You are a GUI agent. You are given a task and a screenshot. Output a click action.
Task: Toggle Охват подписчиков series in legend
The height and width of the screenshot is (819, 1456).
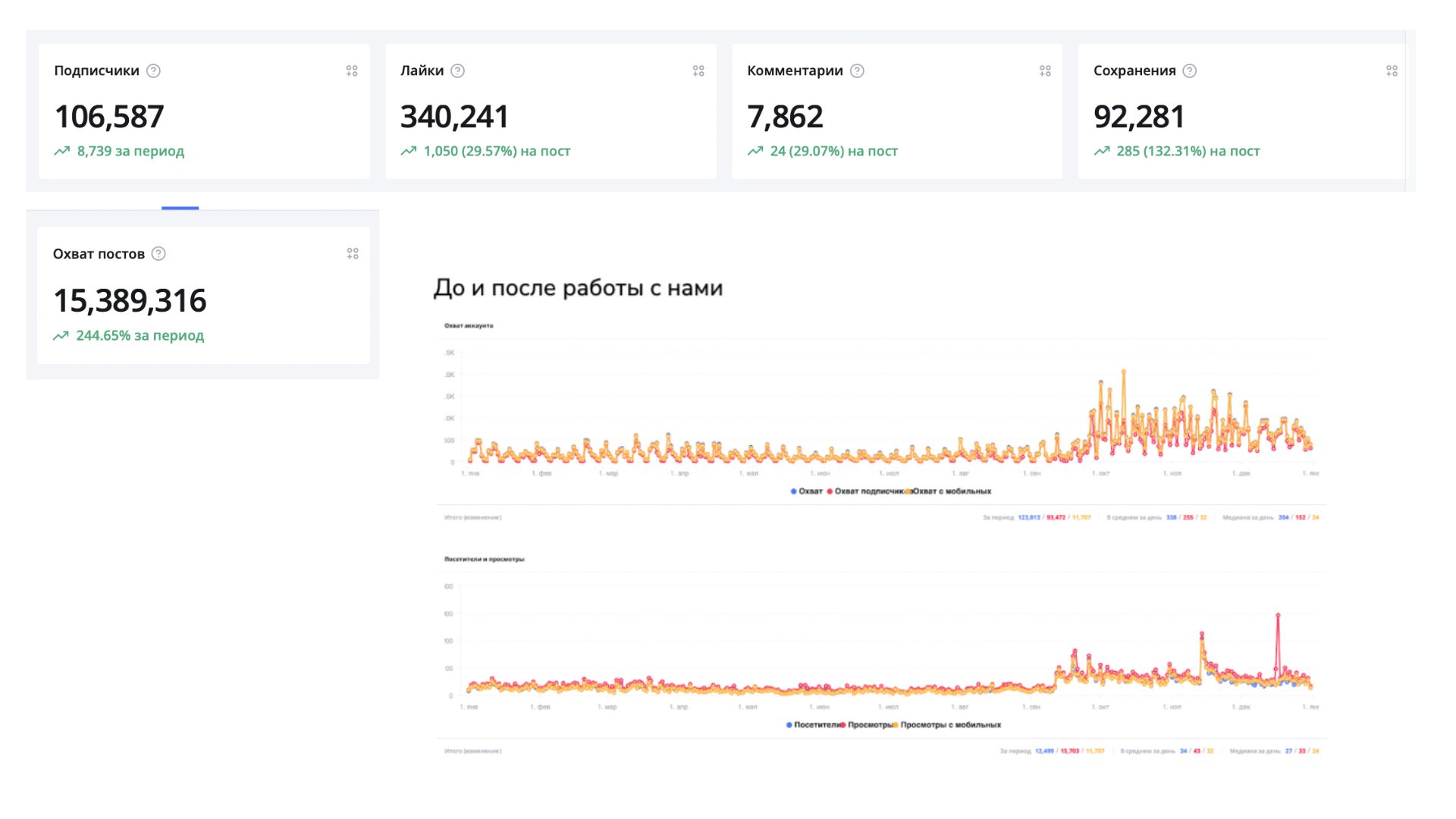point(868,491)
